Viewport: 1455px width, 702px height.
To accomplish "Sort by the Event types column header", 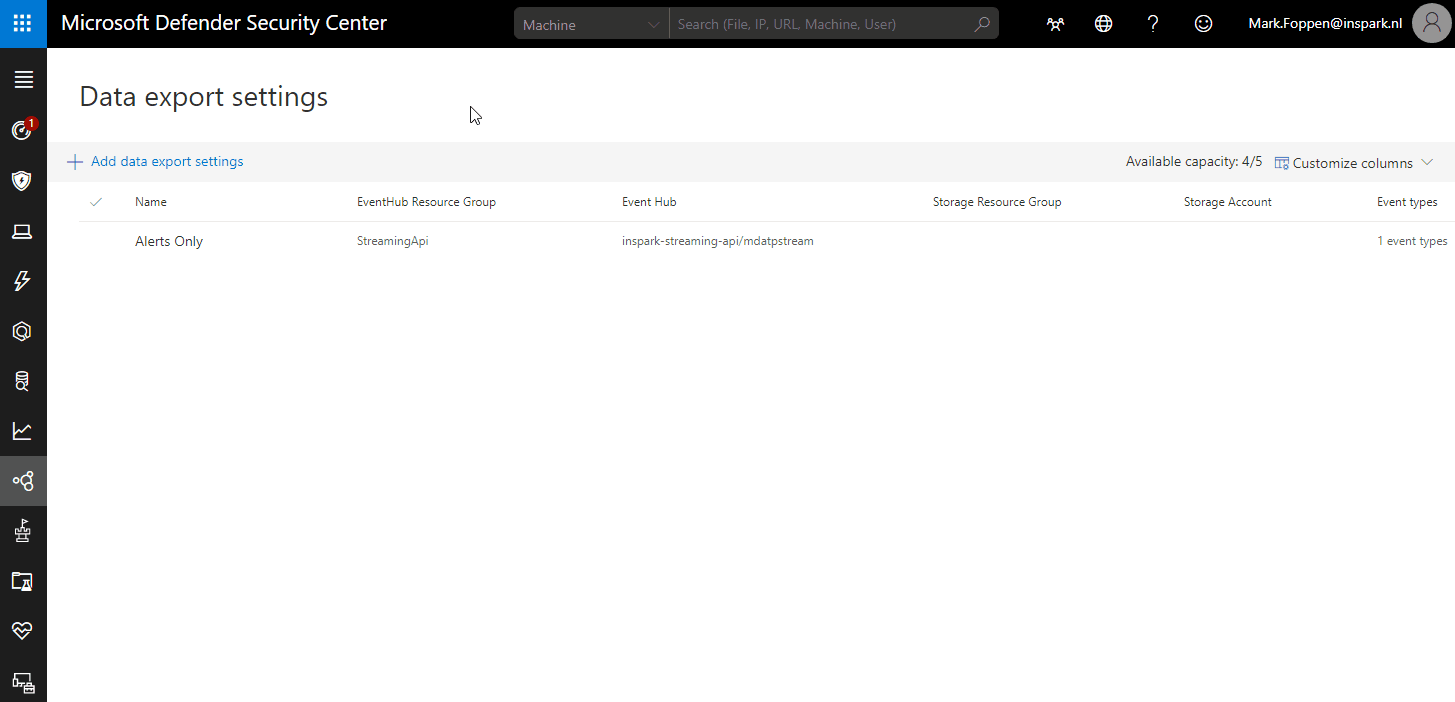I will click(x=1407, y=202).
